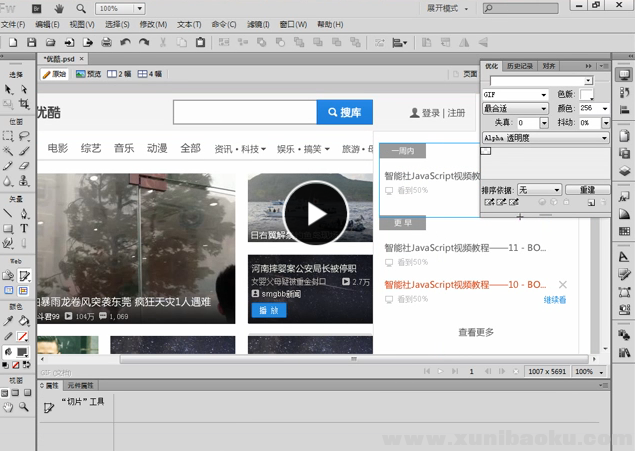Open the 修改(M) menu

coord(153,24)
